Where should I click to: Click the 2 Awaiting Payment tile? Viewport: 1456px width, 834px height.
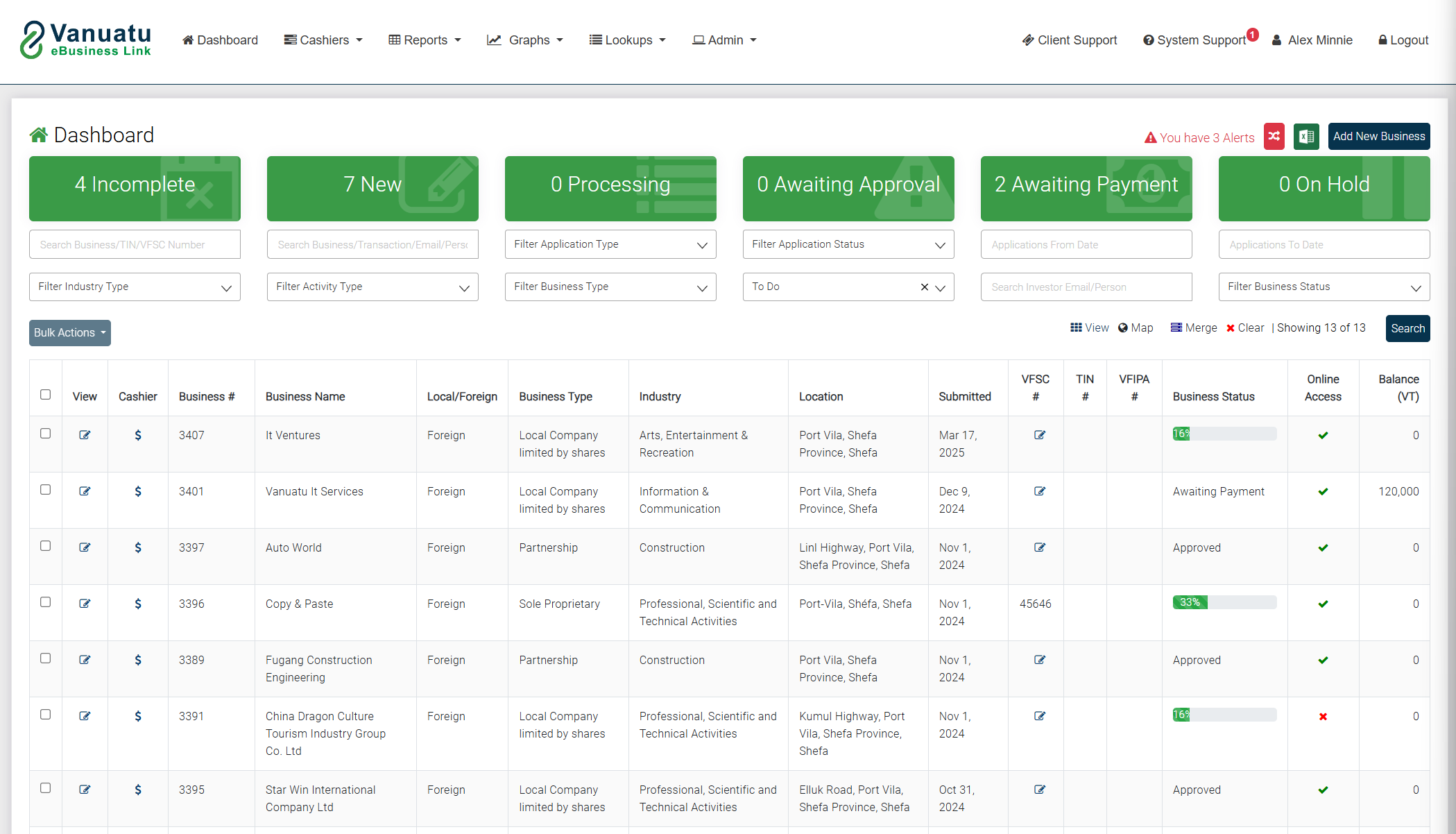[1086, 188]
